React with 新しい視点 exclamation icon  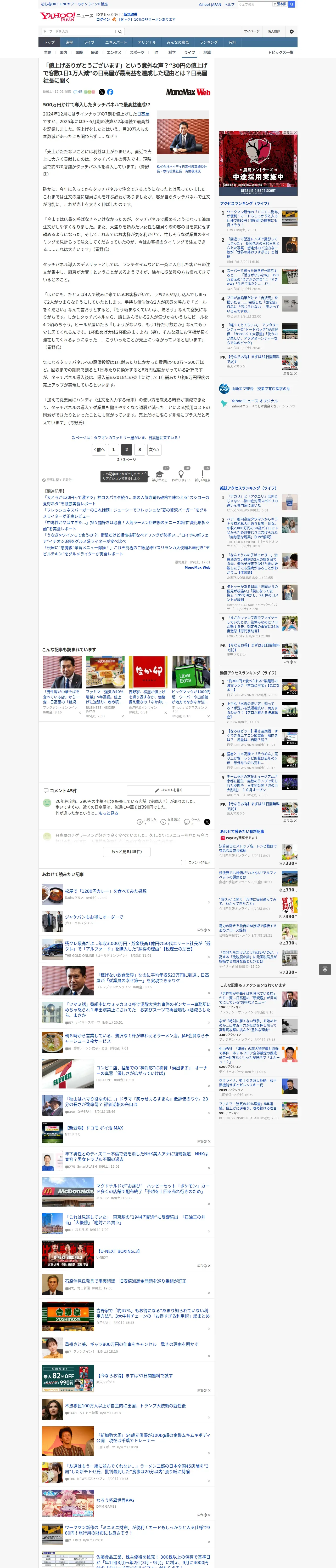pyautogui.click(x=203, y=474)
